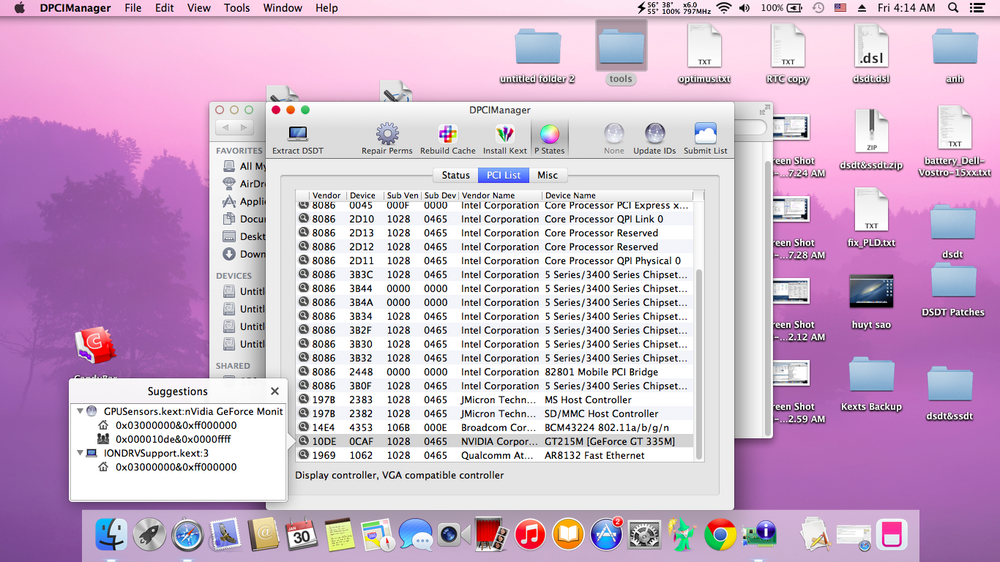The height and width of the screenshot is (562, 1000).
Task: Sort by the Device Name column header
Action: coord(616,195)
